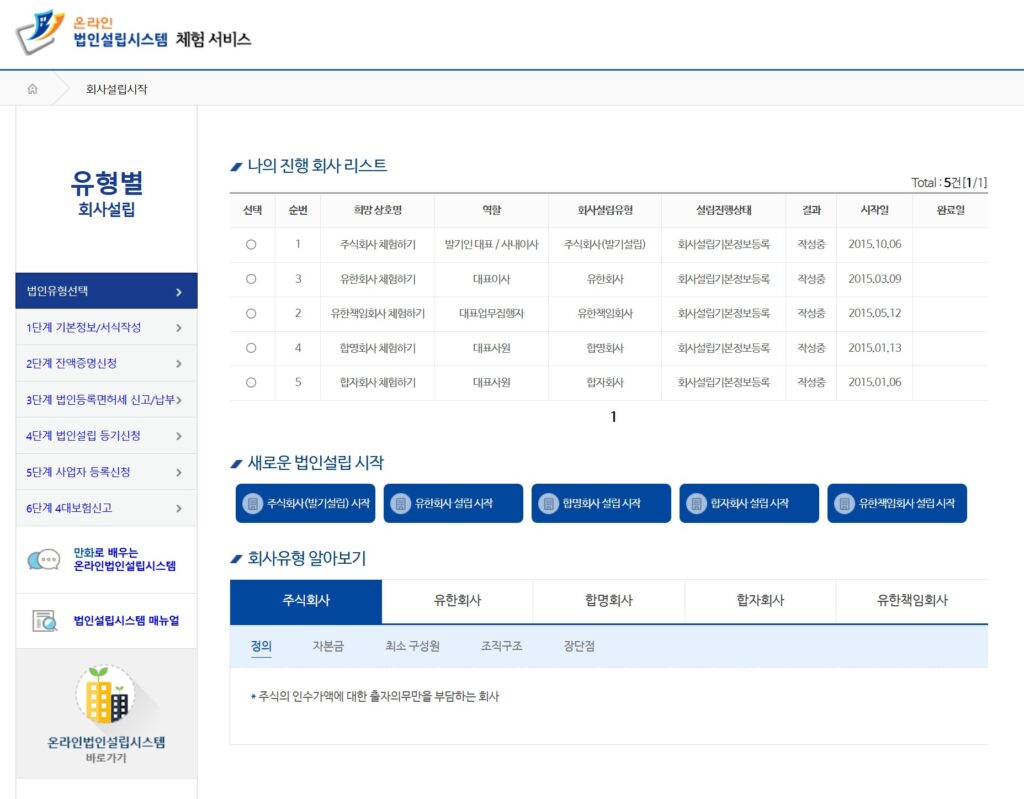Click 유한책임회사 체험하기 company name cell
The width and height of the screenshot is (1024, 799).
coord(377,314)
